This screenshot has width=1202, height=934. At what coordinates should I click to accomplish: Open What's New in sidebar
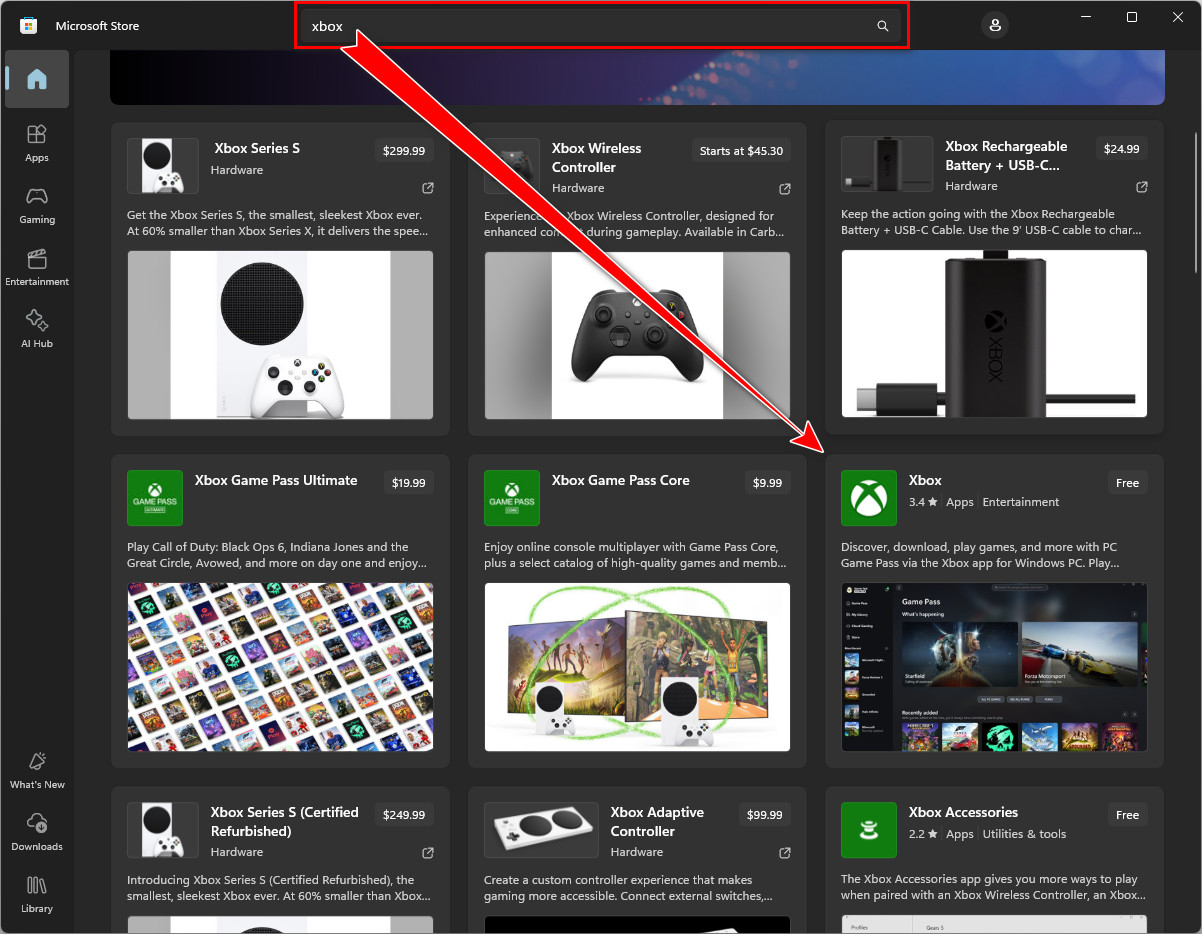pyautogui.click(x=37, y=769)
